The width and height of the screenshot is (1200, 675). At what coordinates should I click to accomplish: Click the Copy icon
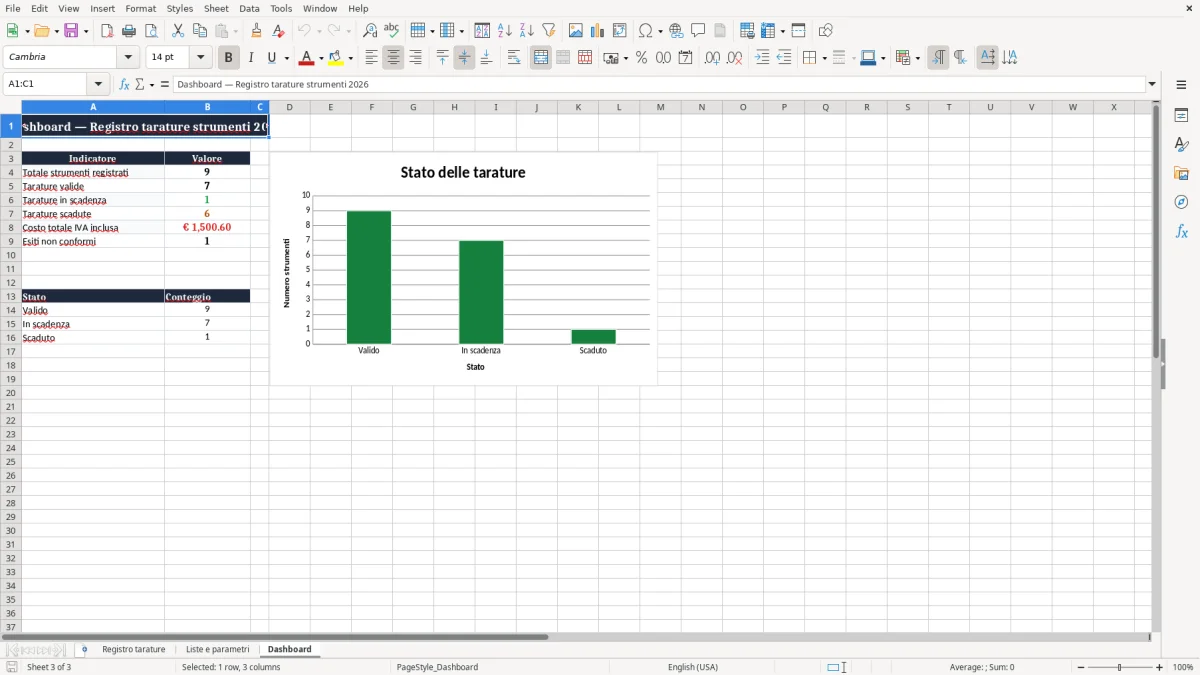(200, 31)
